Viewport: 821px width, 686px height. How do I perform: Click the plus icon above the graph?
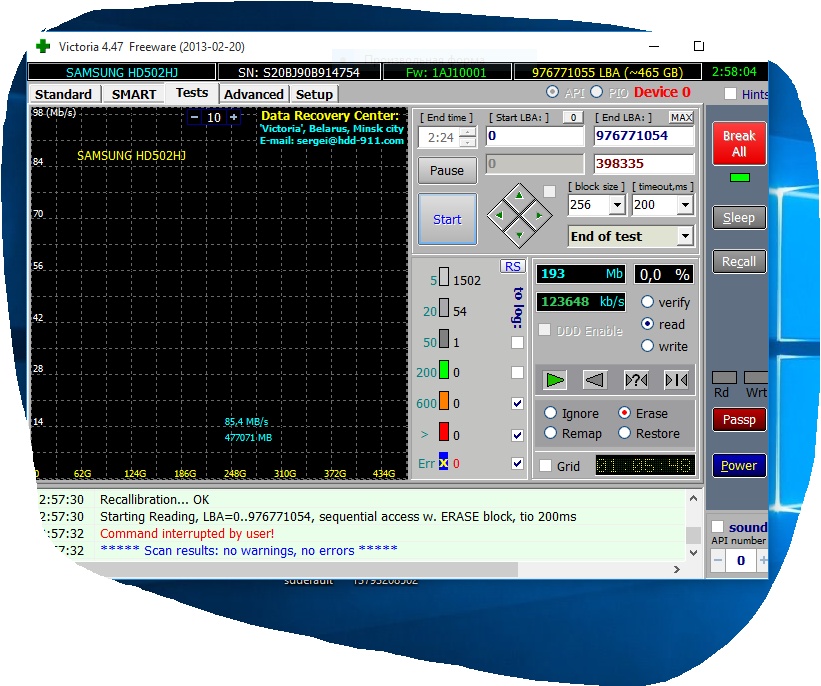pos(234,117)
